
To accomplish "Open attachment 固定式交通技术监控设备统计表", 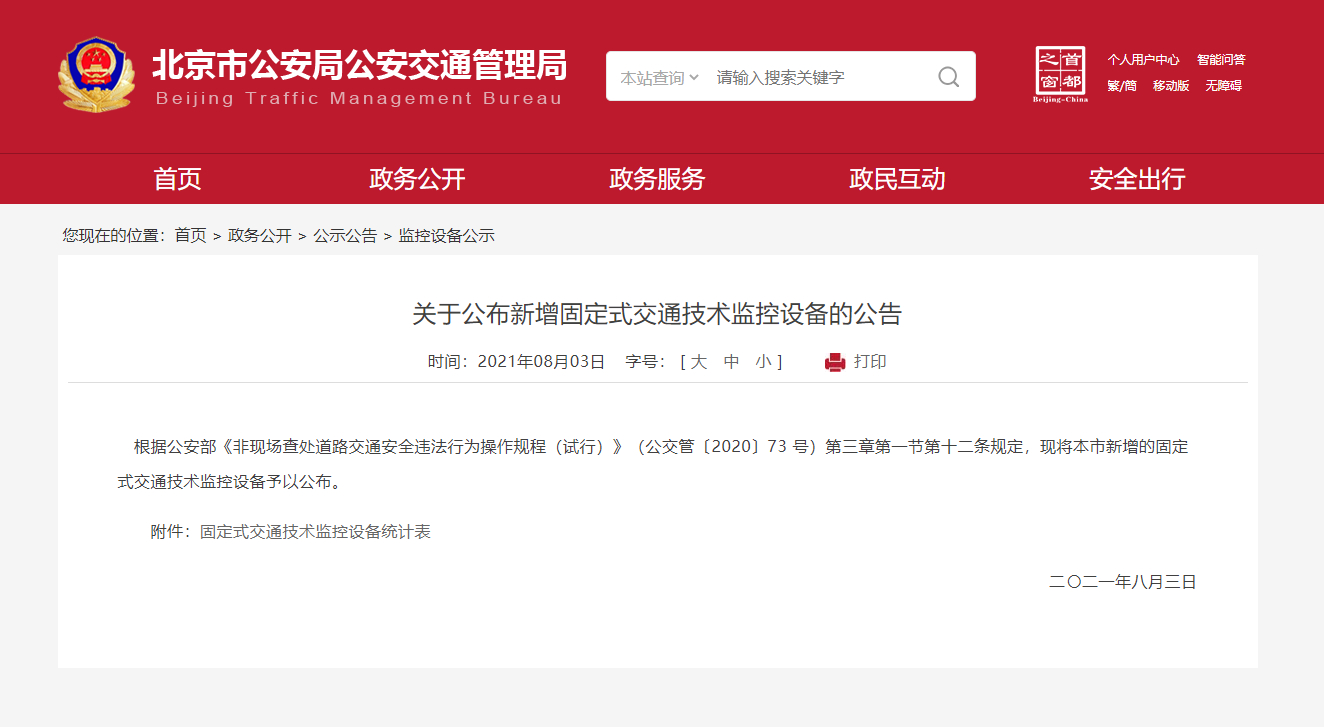I will (x=315, y=532).
